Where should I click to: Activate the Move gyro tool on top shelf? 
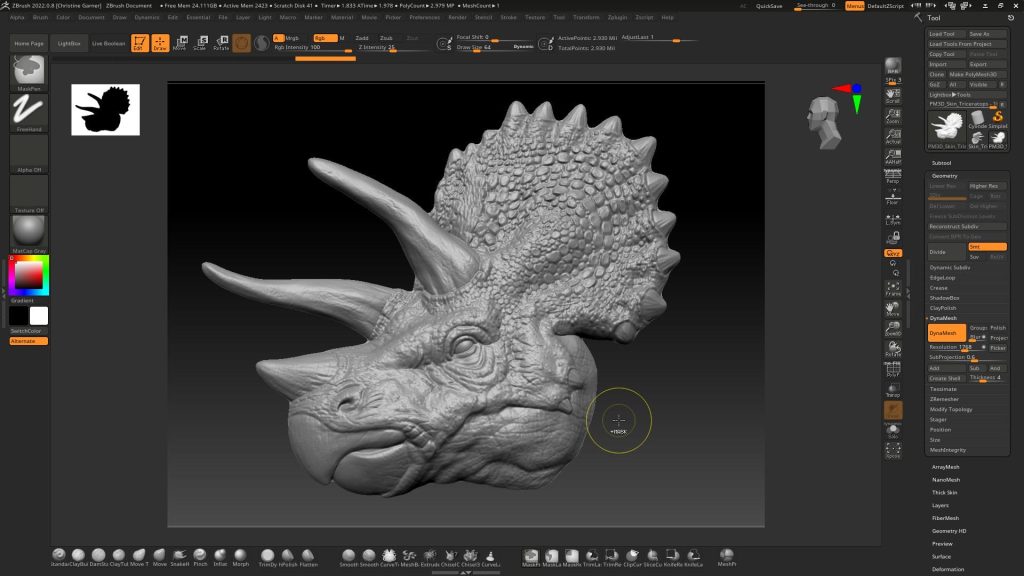click(182, 43)
